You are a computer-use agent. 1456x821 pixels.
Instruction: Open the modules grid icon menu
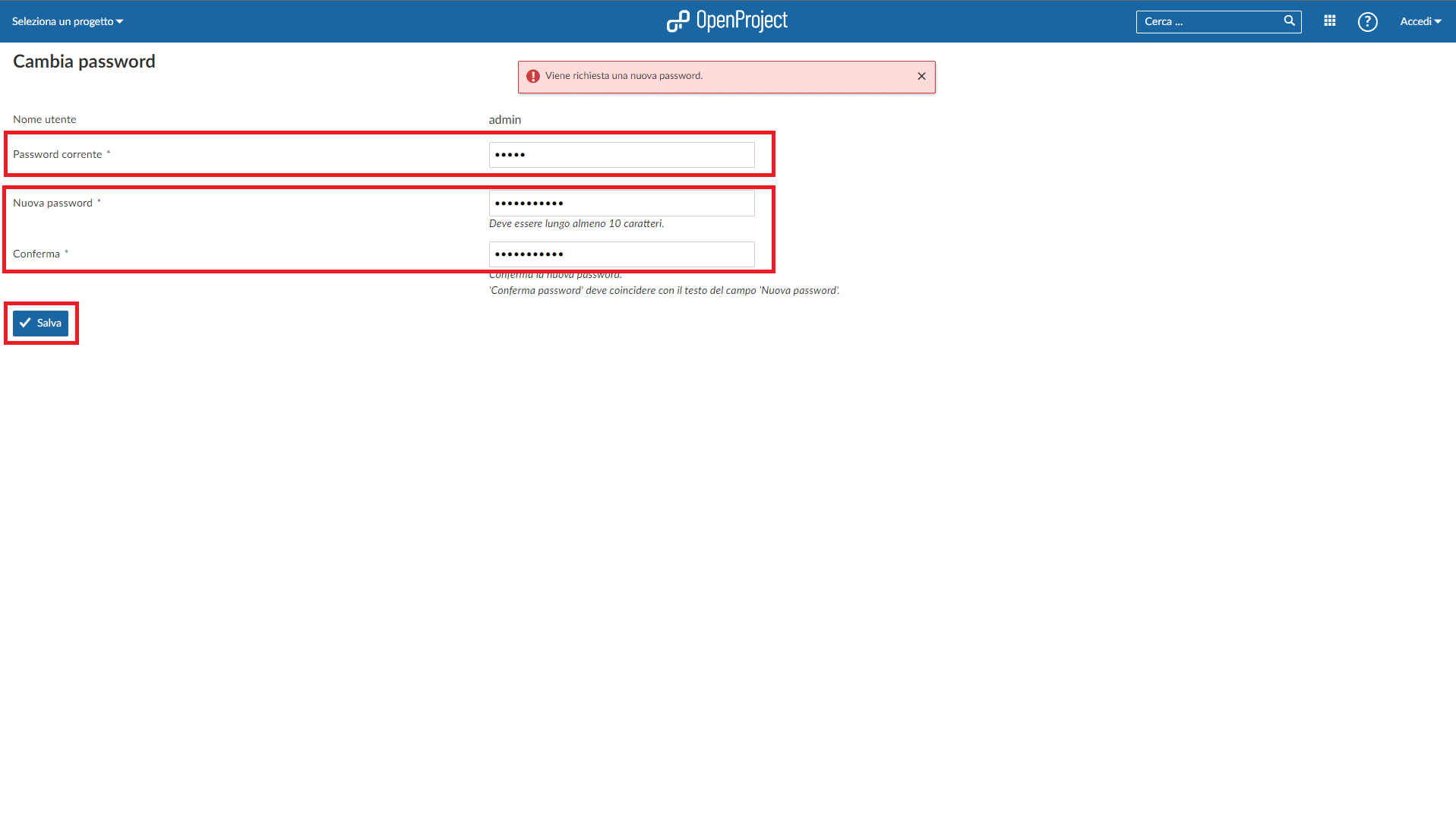[x=1329, y=21]
